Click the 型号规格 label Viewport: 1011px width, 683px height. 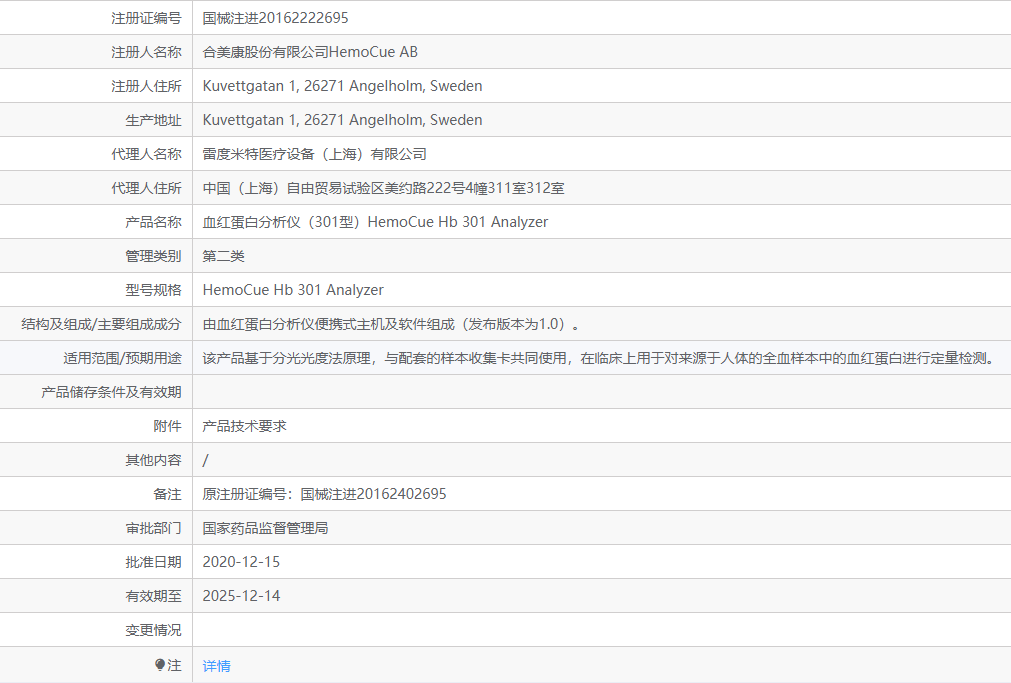pyautogui.click(x=153, y=290)
